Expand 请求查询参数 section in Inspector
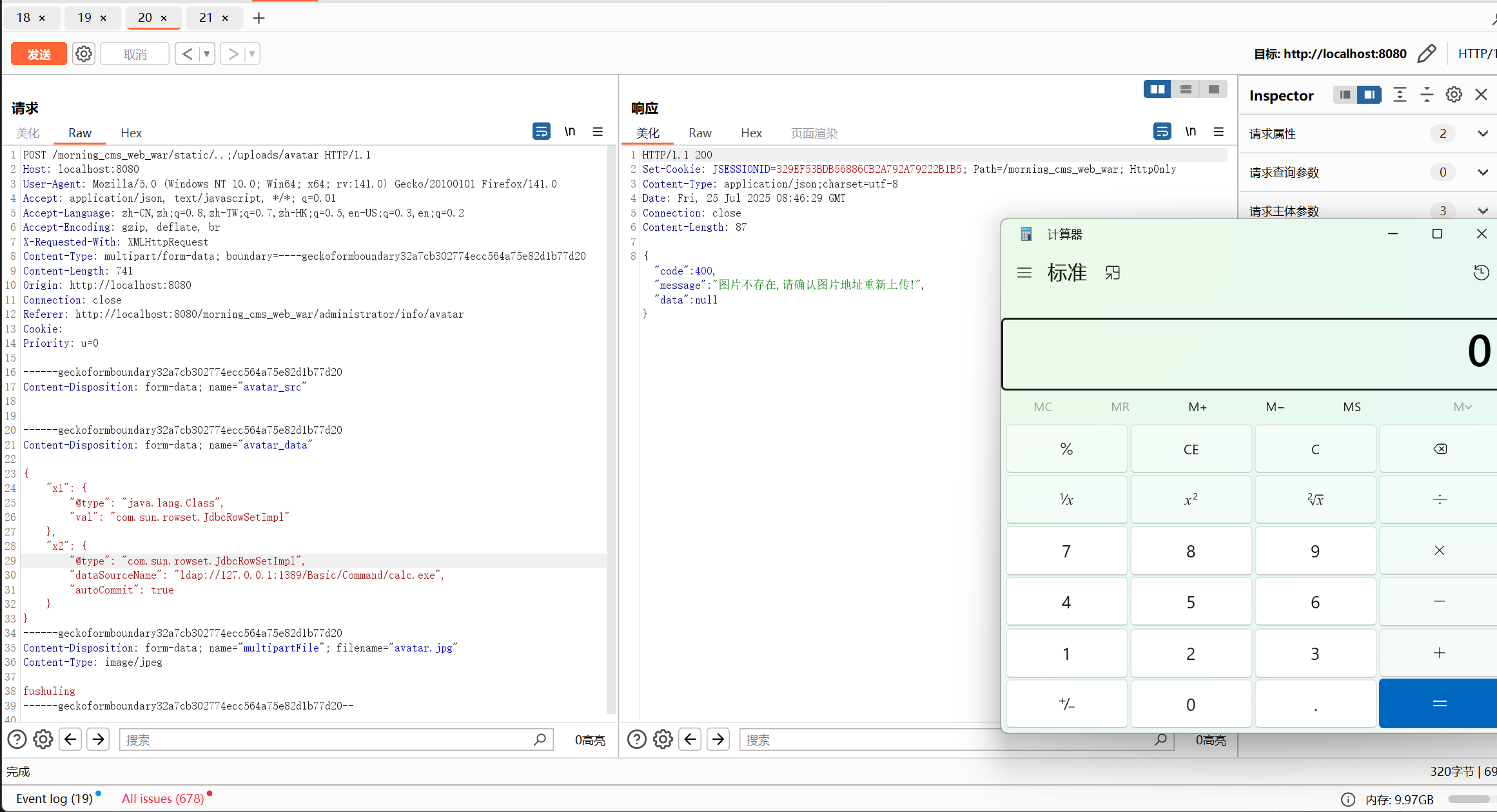This screenshot has height=812, width=1497. (1482, 172)
